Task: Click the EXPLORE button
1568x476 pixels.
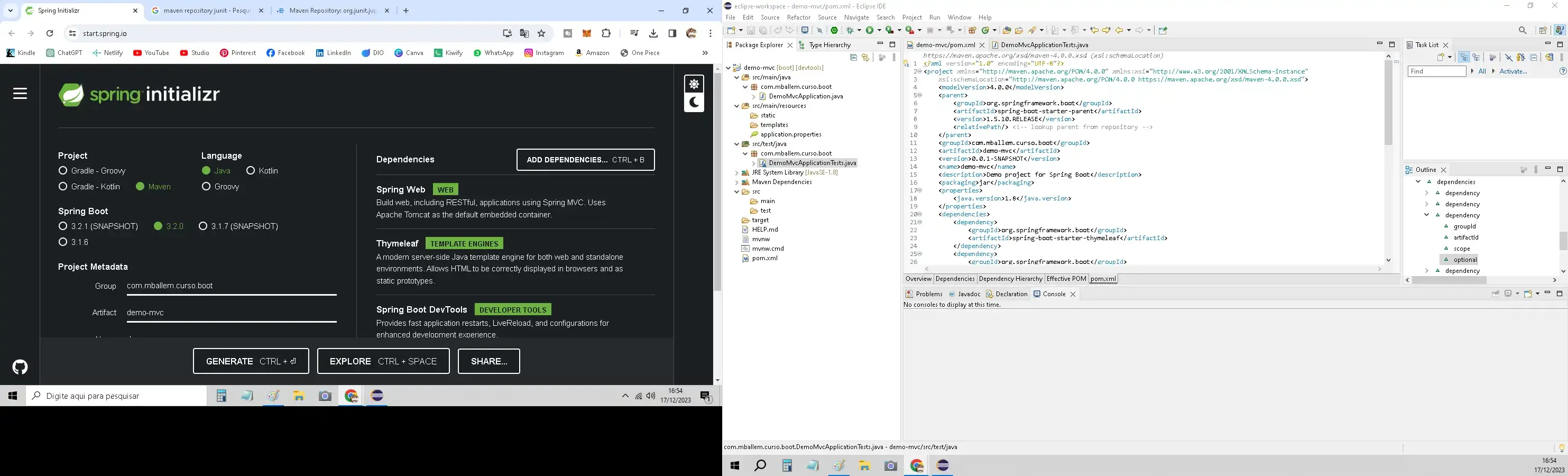Action: (383, 362)
